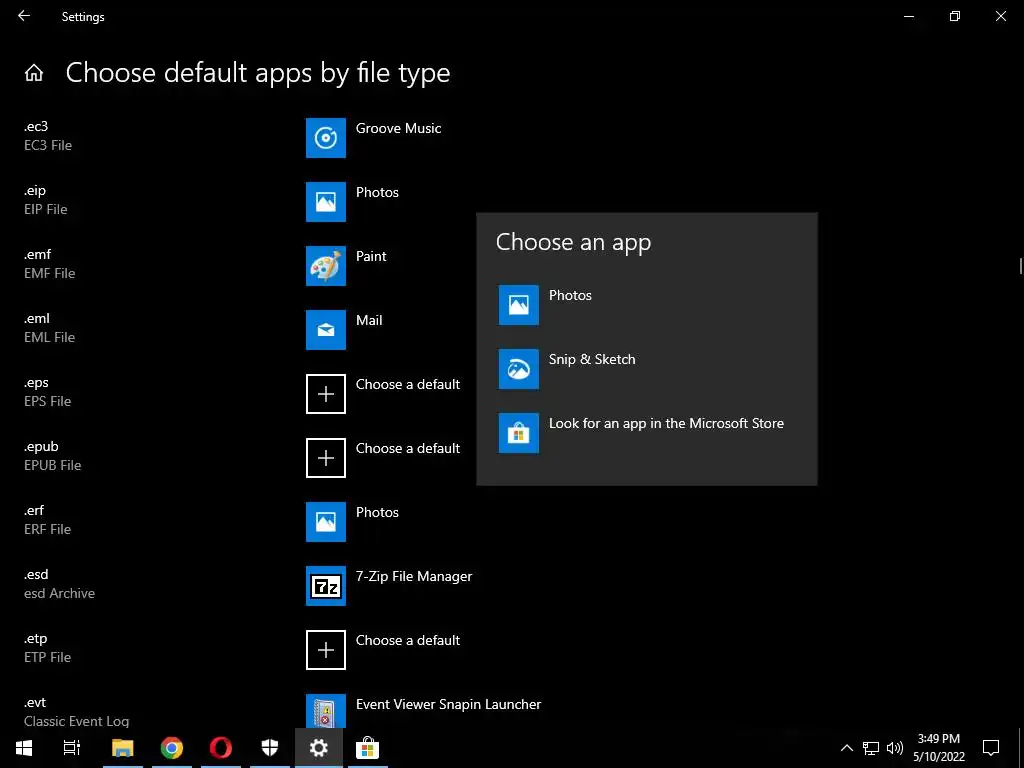Click the Photos icon for .eip
This screenshot has width=1024, height=768.
click(x=325, y=202)
